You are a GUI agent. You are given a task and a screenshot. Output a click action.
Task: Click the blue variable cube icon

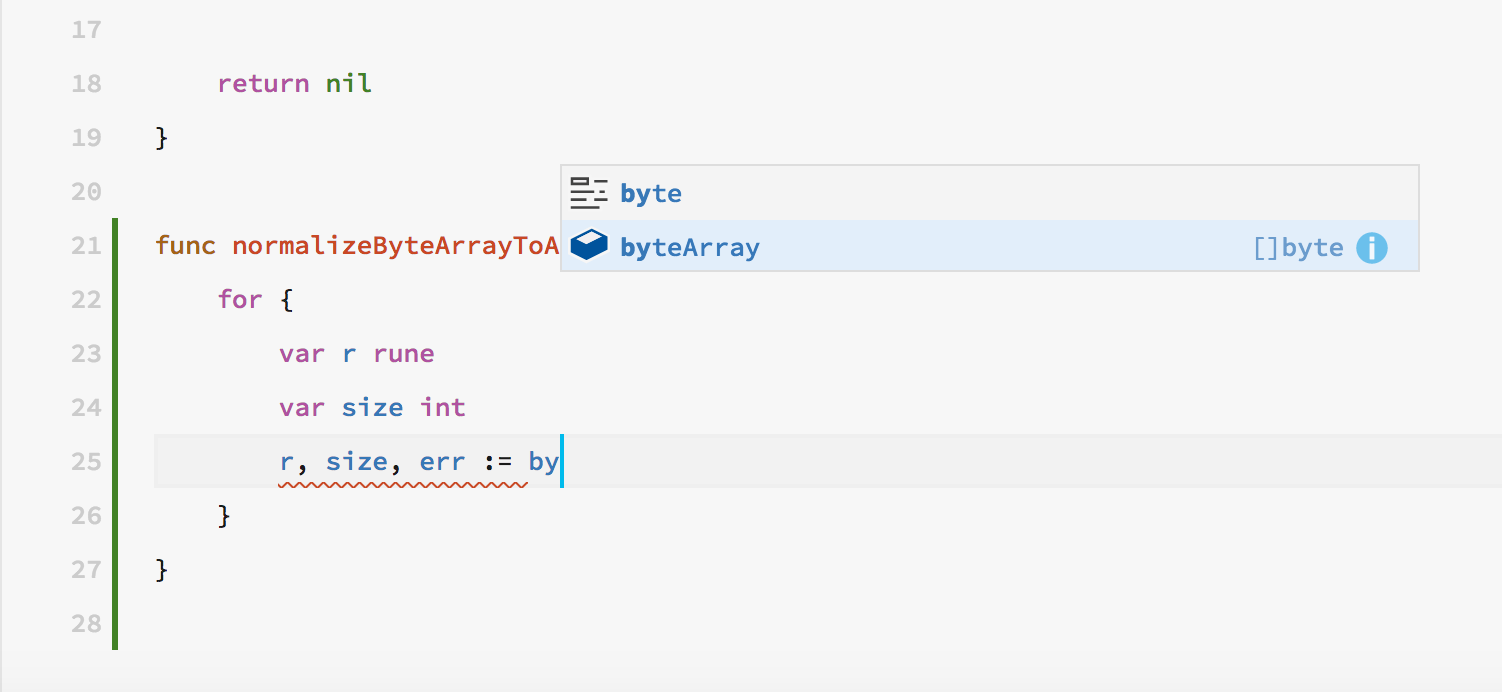pyautogui.click(x=589, y=246)
